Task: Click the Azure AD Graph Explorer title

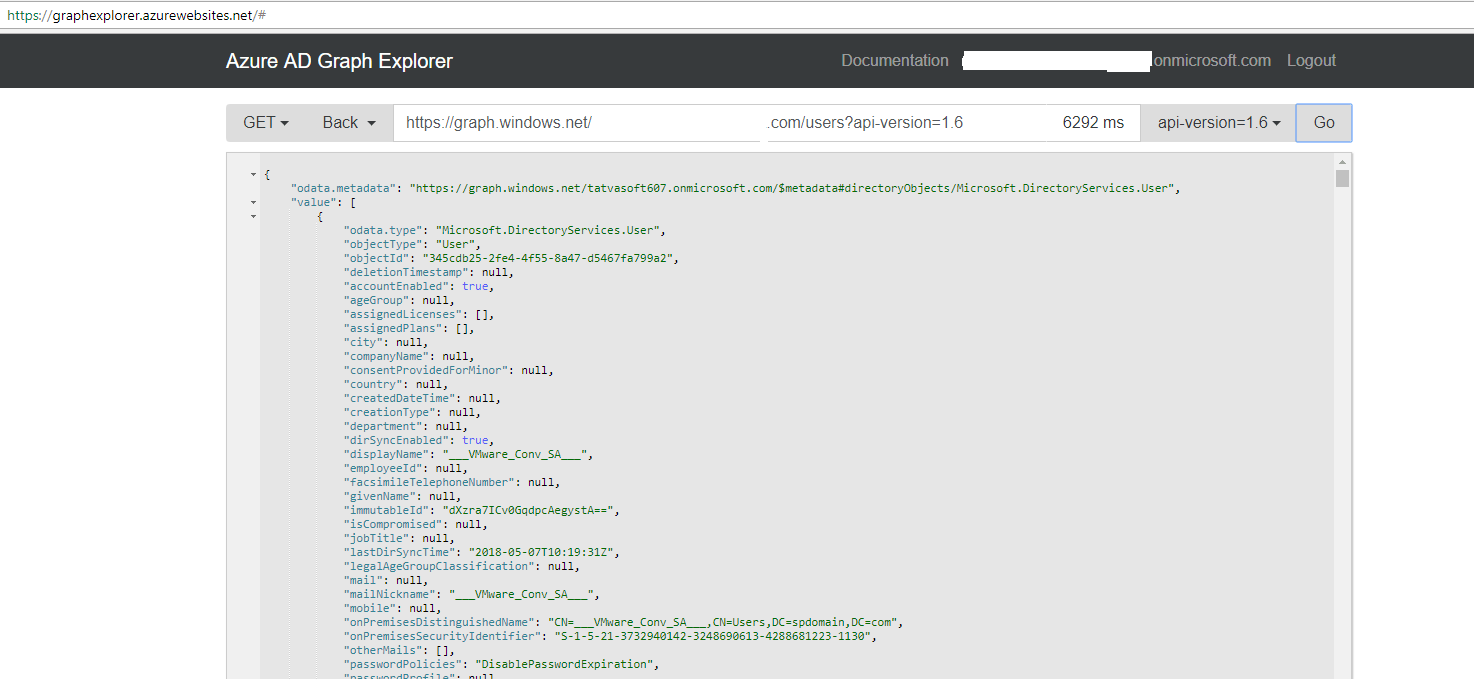Action: click(339, 61)
